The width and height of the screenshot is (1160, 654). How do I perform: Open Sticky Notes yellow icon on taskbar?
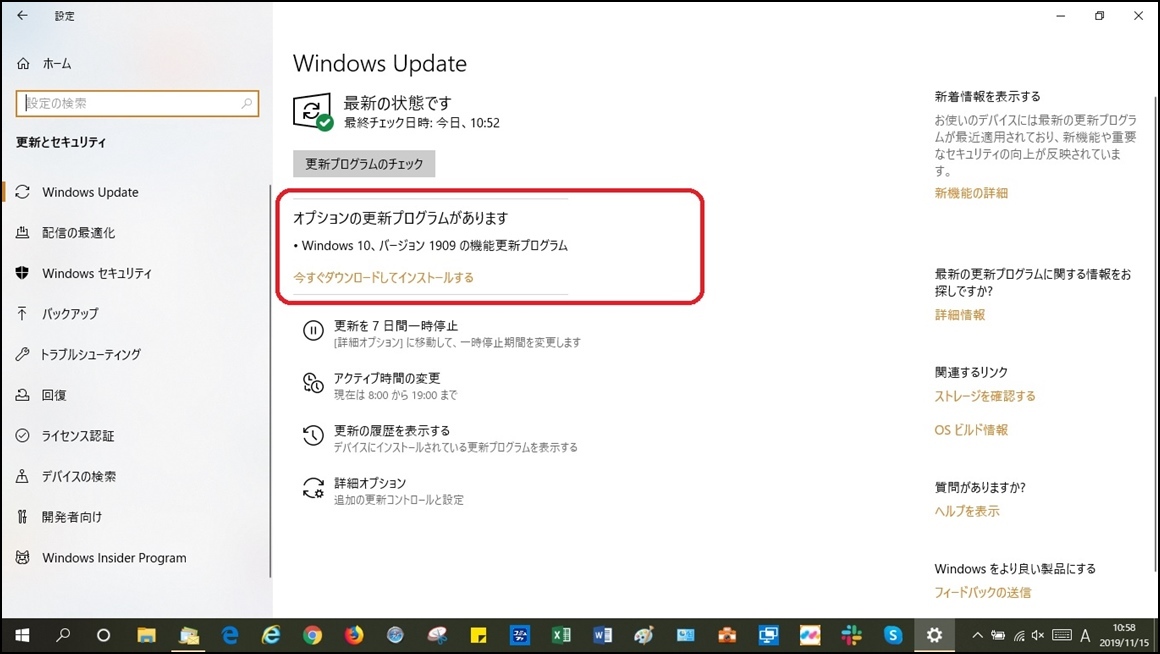[x=479, y=636]
